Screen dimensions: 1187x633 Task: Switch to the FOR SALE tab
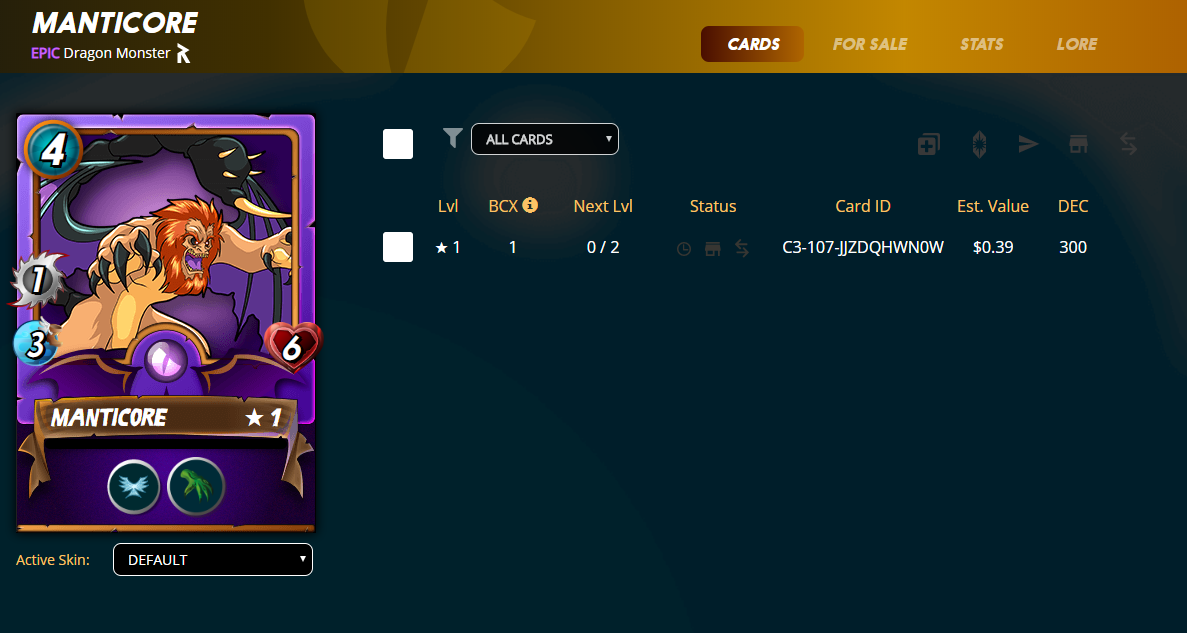[870, 44]
